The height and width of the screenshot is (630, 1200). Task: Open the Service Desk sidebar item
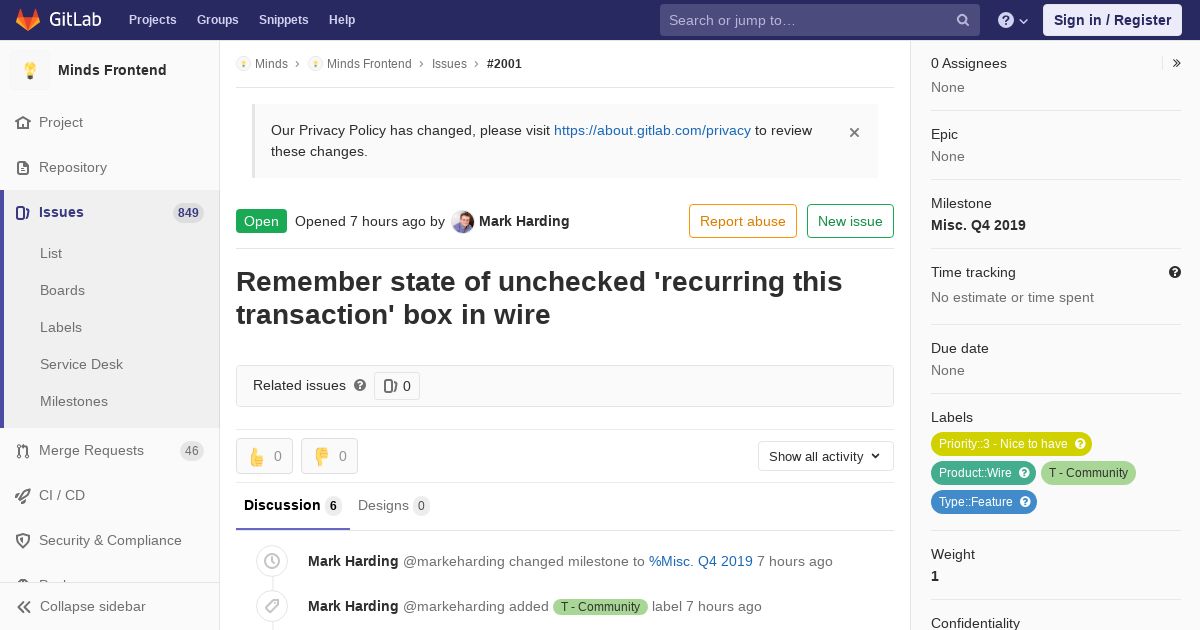(x=81, y=365)
